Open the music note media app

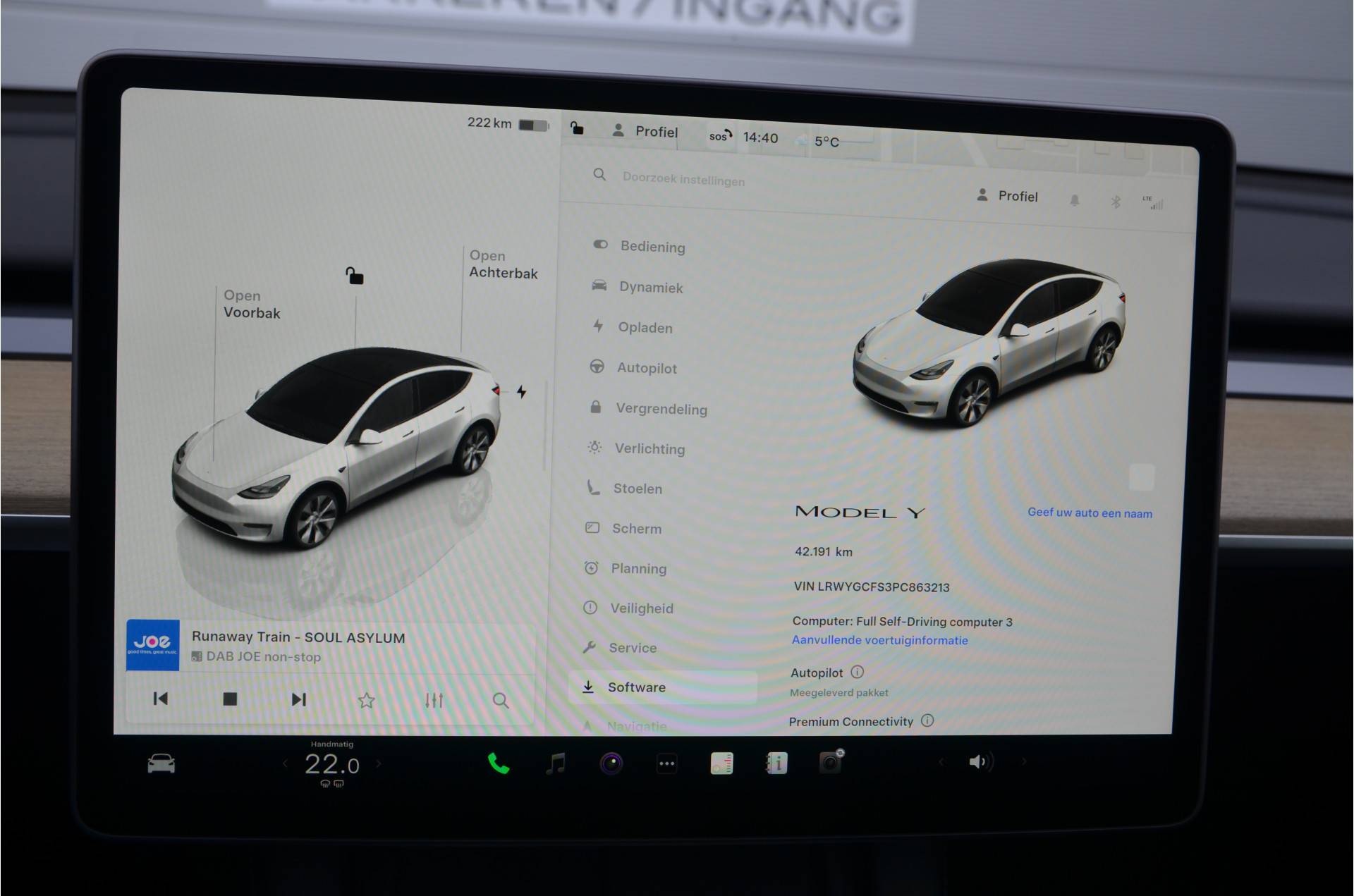[556, 763]
